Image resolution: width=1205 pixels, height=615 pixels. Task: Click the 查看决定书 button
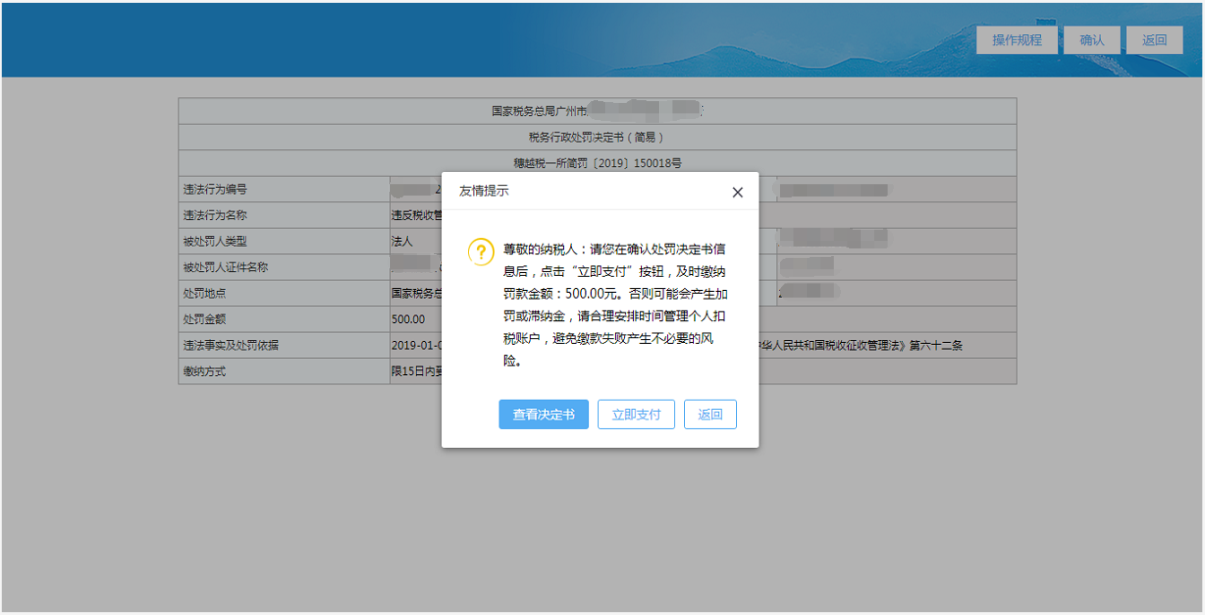[x=543, y=415]
